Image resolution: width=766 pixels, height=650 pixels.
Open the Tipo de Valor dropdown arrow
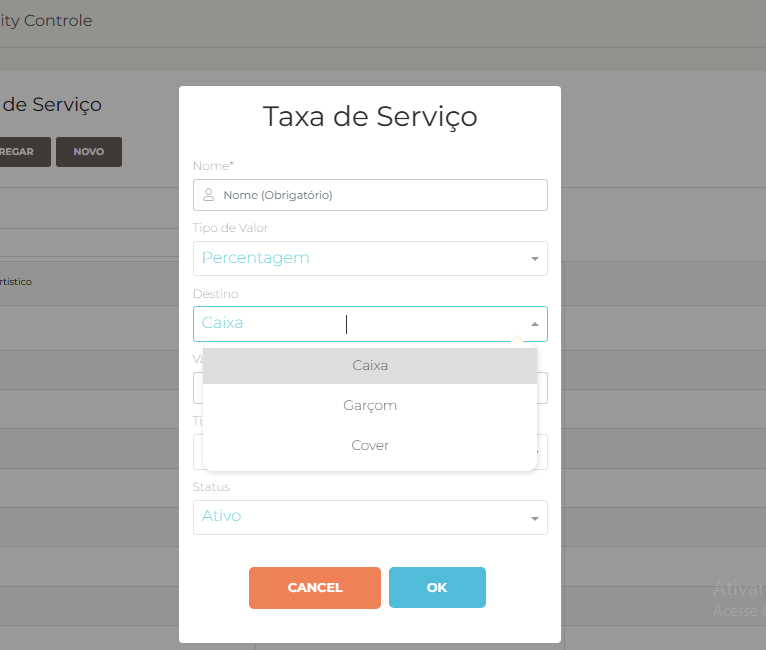(535, 259)
